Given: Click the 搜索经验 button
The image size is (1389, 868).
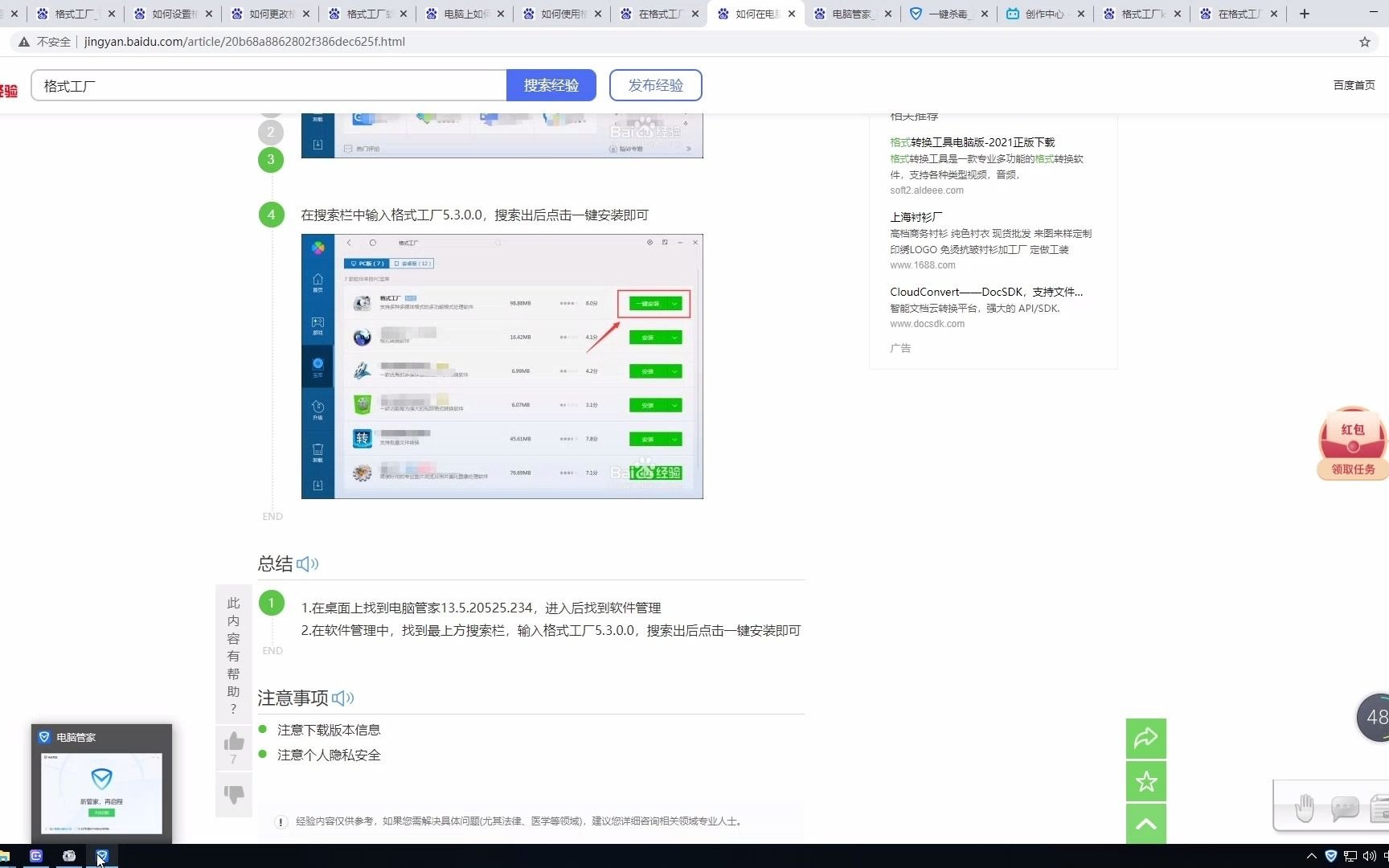Looking at the screenshot, I should tap(551, 85).
